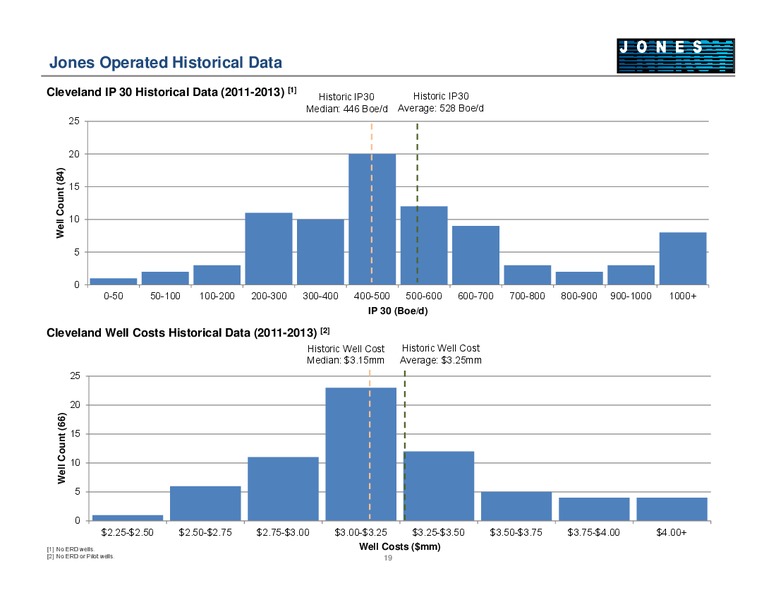Click the 'Well Count (66)' axis title

[61, 448]
